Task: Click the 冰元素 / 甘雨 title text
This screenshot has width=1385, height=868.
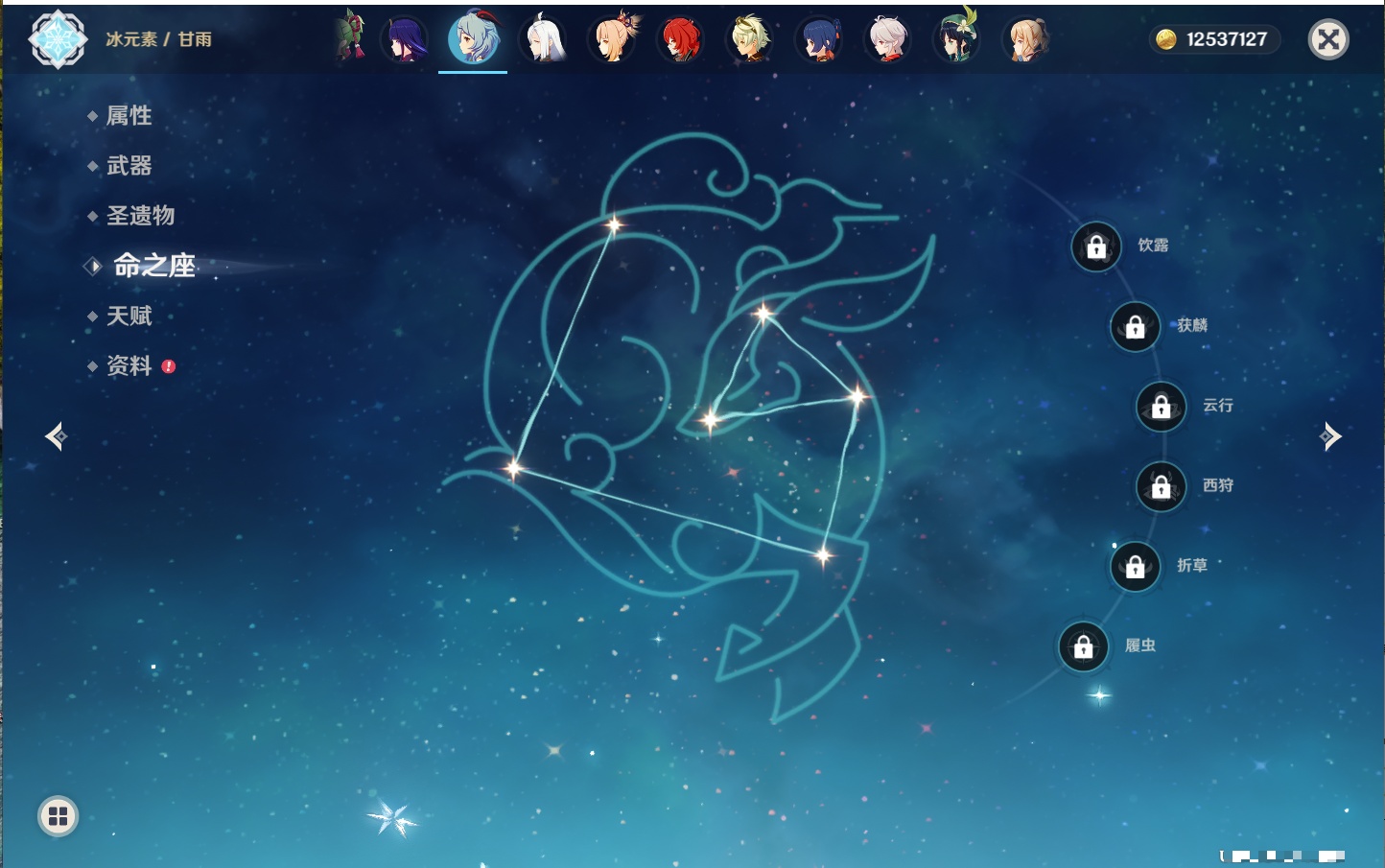Action: pos(158,39)
